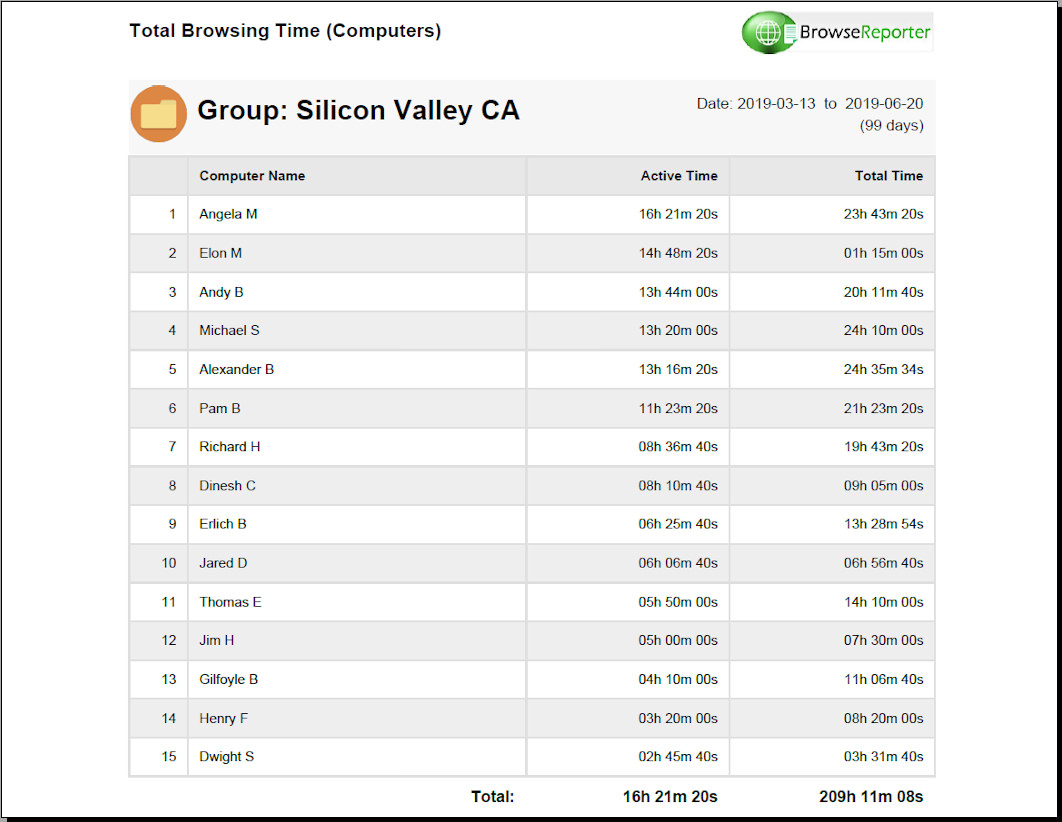Viewport: 1062px width, 822px height.
Task: Select the Angela M computer row
Action: pos(228,214)
